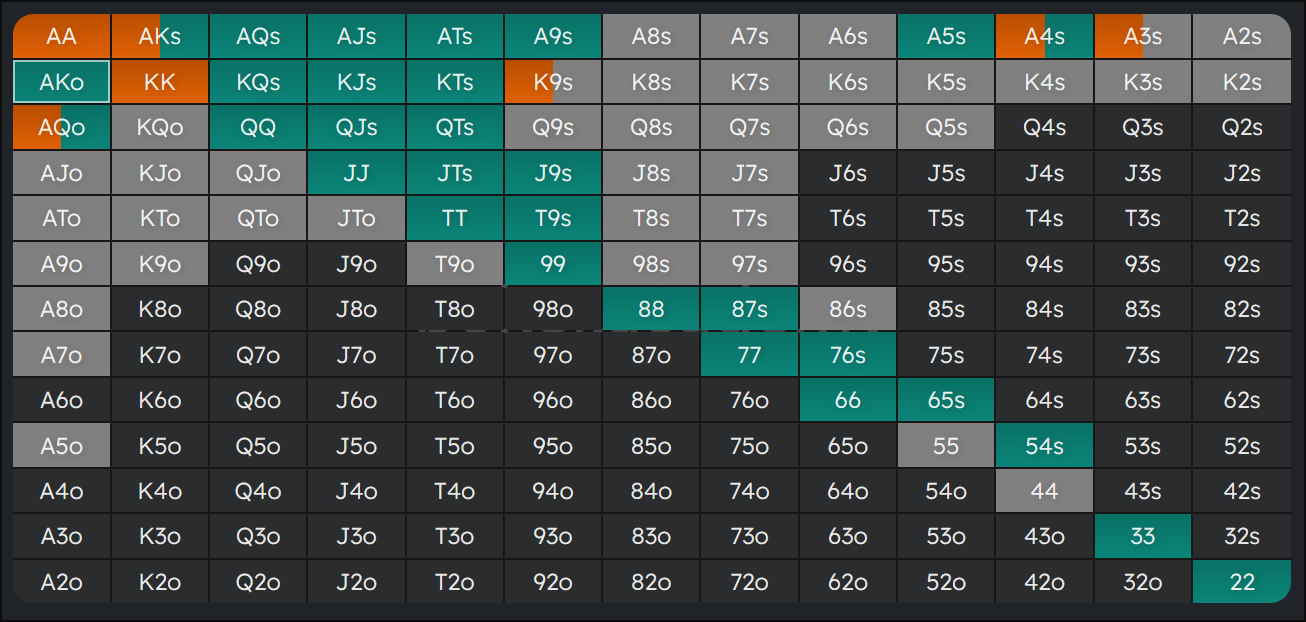
Task: Click the A4s hand cell
Action: 1044,37
